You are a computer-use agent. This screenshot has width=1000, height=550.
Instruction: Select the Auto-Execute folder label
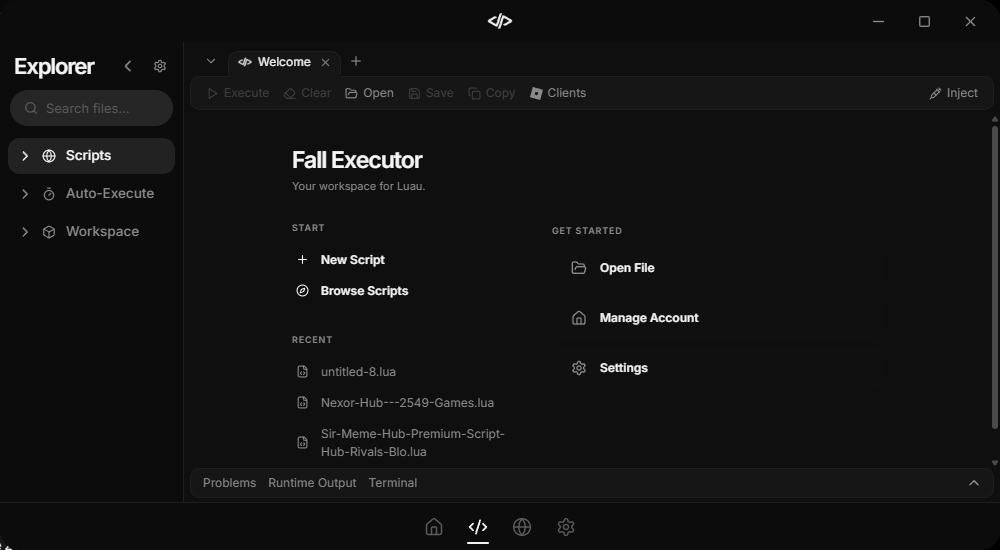click(110, 193)
